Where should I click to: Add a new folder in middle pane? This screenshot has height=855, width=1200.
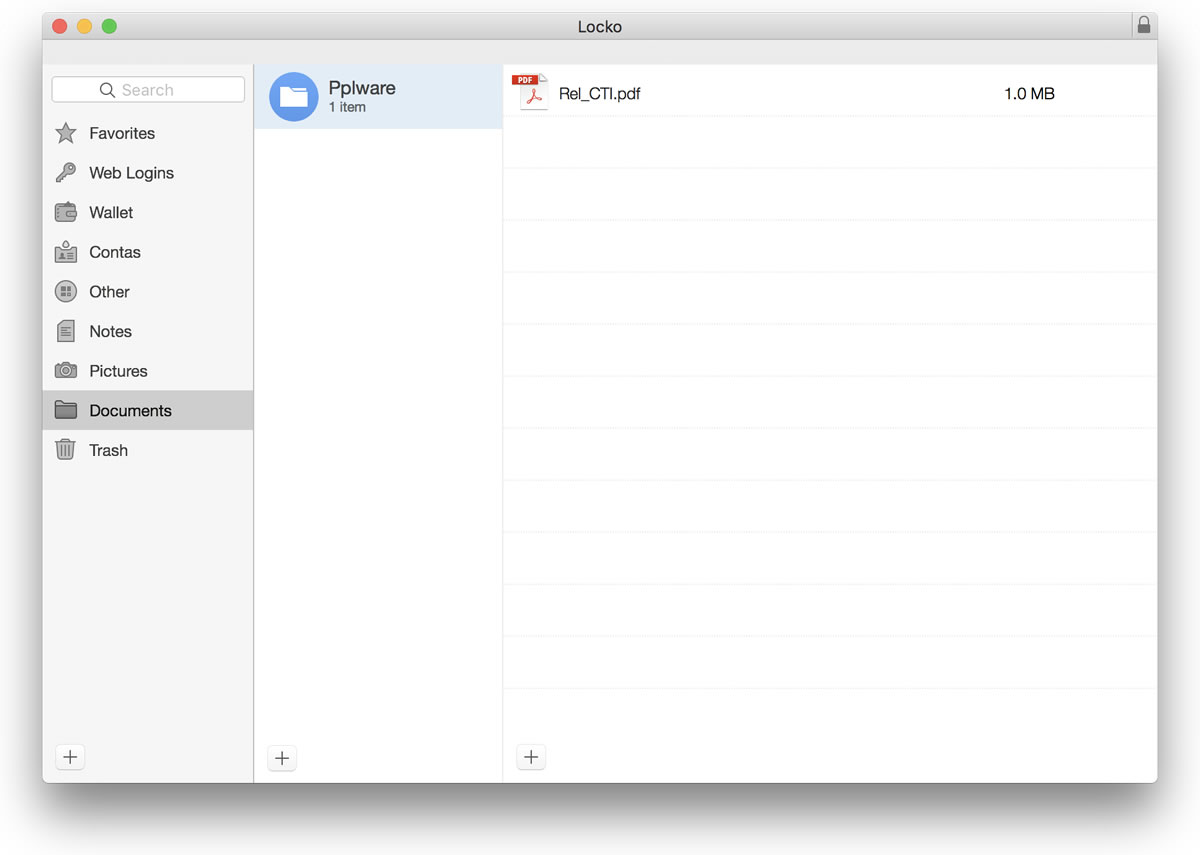(282, 758)
